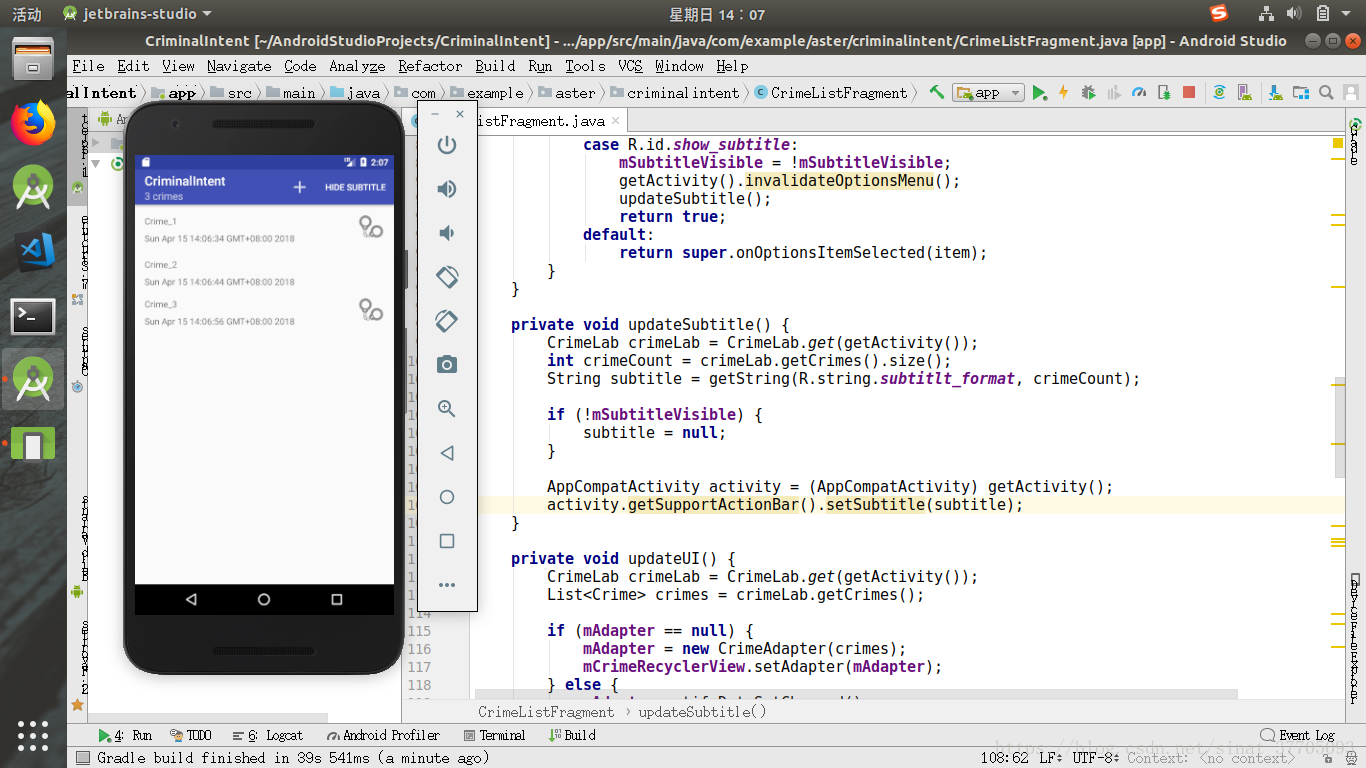The height and width of the screenshot is (768, 1366).
Task: Increase emulator volume with speaker icon
Action: tap(447, 189)
